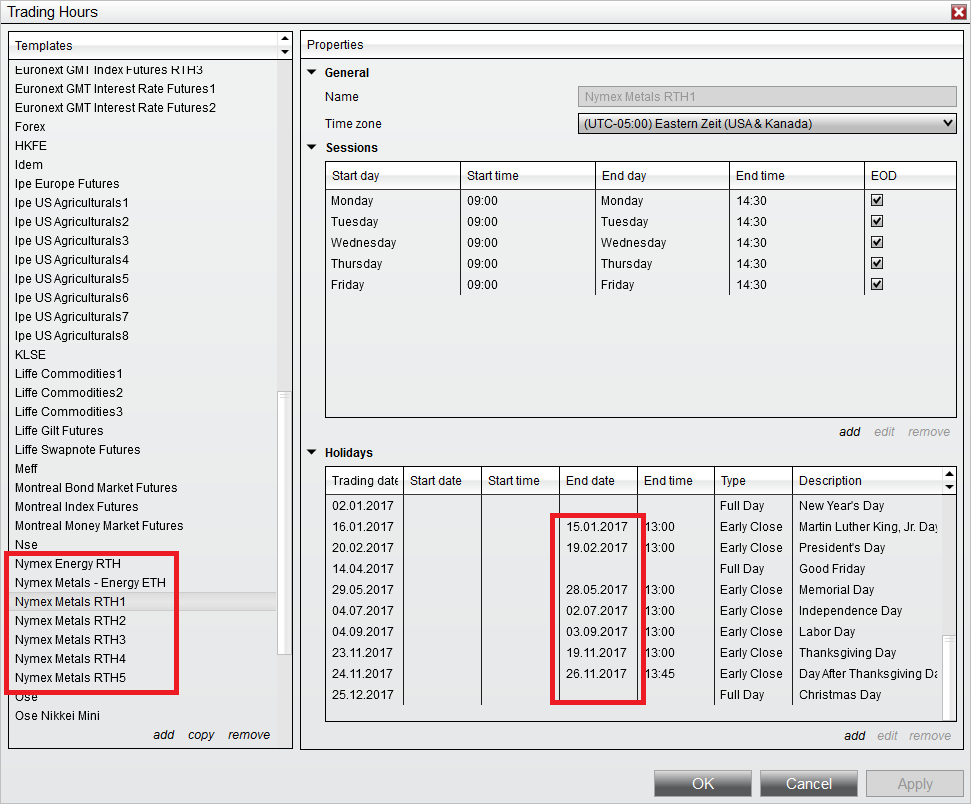The image size is (971, 804).
Task: Select Nymex Metals RTH4 template
Action: pos(71,658)
